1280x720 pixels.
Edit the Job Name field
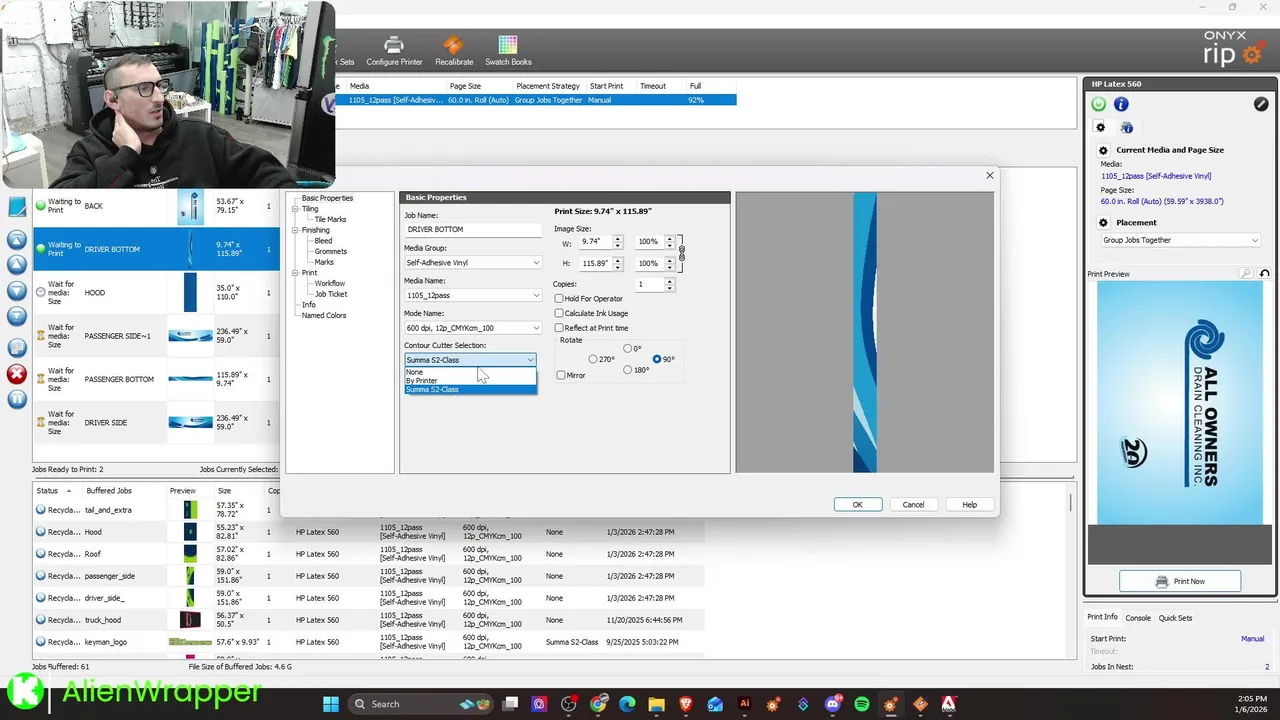[473, 229]
